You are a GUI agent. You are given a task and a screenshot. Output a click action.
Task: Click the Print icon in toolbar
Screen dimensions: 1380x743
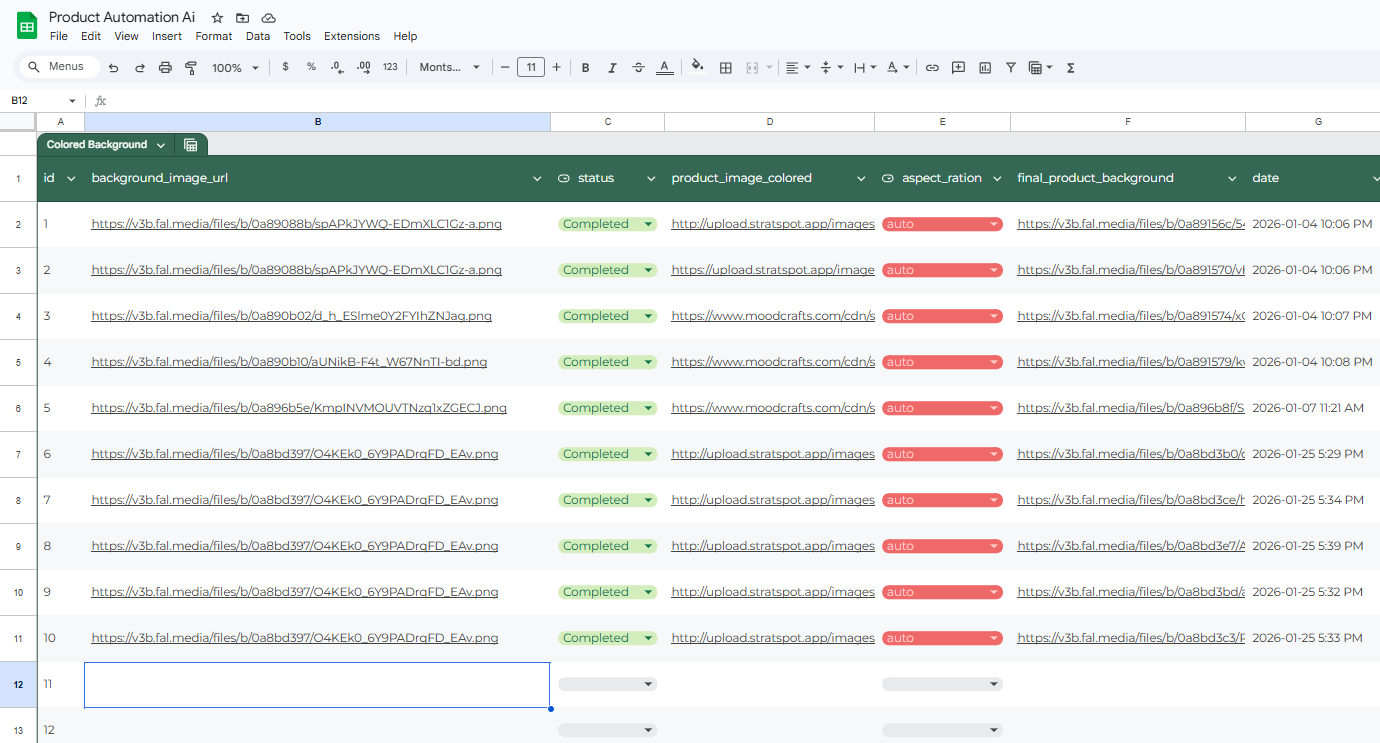pyautogui.click(x=165, y=68)
